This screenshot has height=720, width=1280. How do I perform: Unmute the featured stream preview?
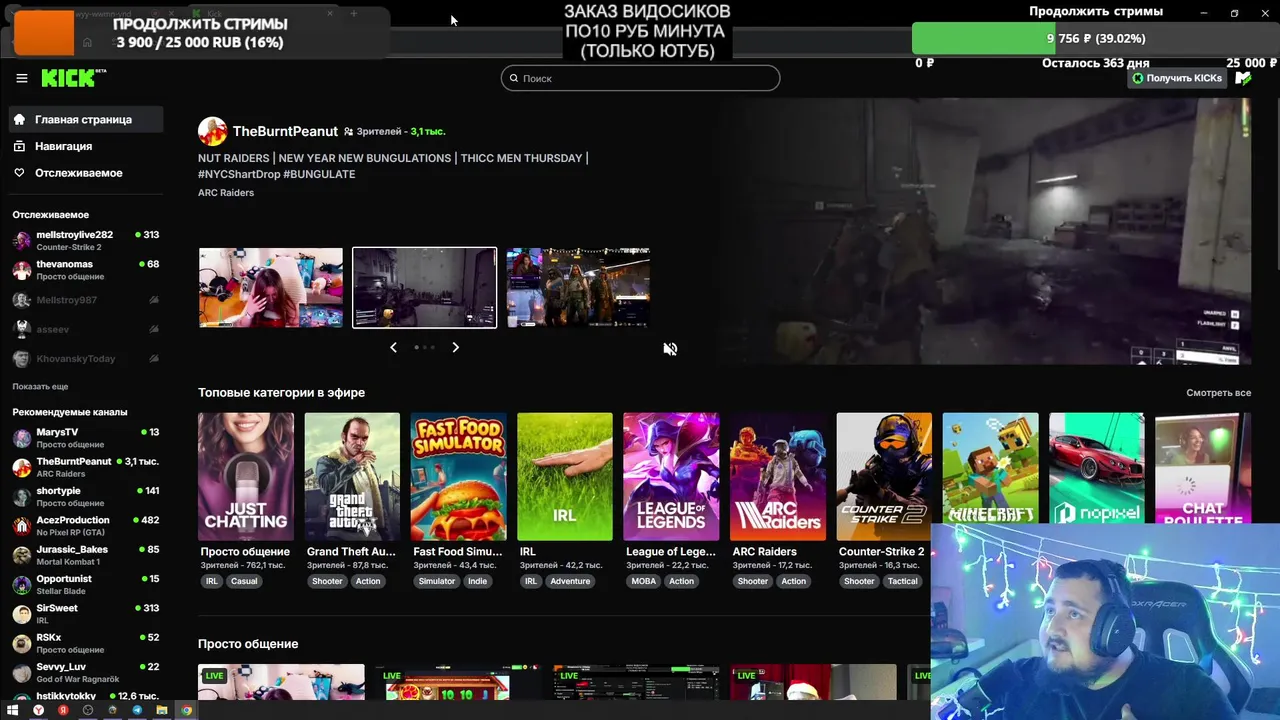pyautogui.click(x=670, y=349)
